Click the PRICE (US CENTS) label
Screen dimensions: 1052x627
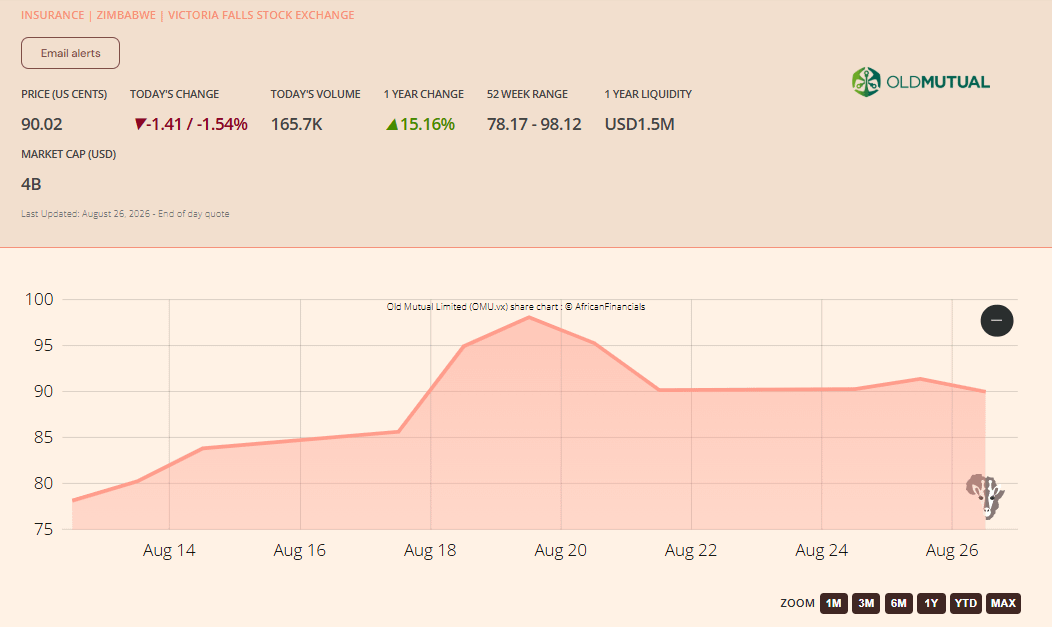point(64,94)
